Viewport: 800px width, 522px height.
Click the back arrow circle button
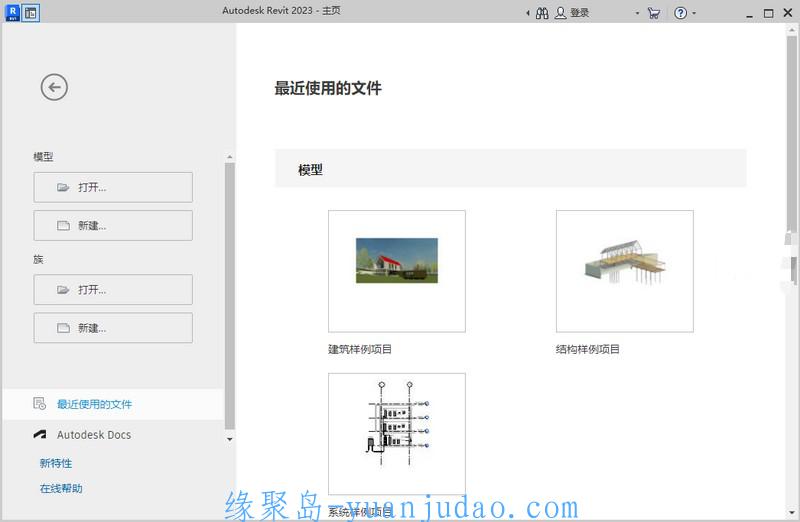pyautogui.click(x=54, y=87)
